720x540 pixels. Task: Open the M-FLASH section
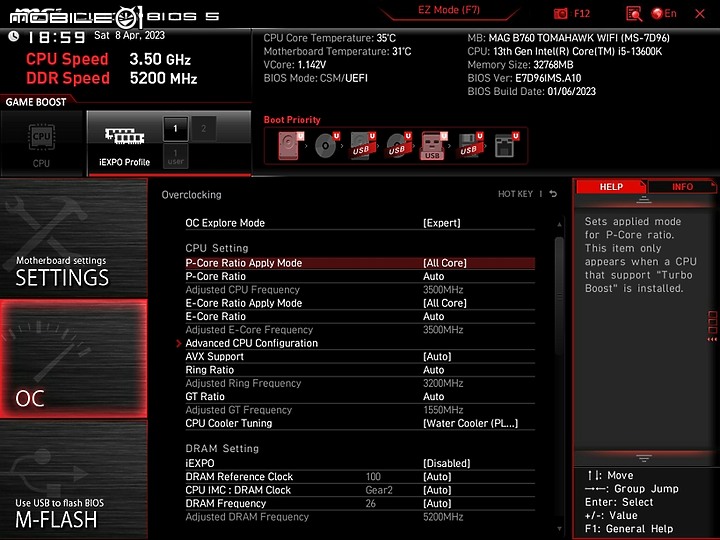pyautogui.click(x=73, y=479)
